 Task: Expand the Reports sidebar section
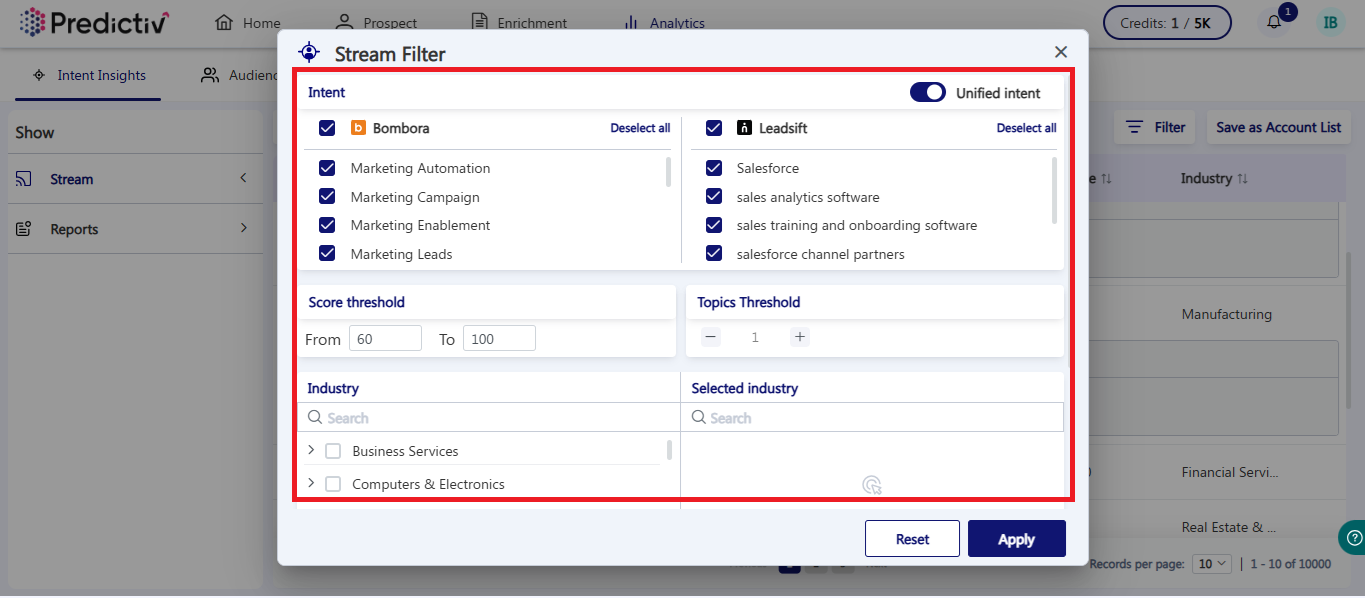coord(243,229)
